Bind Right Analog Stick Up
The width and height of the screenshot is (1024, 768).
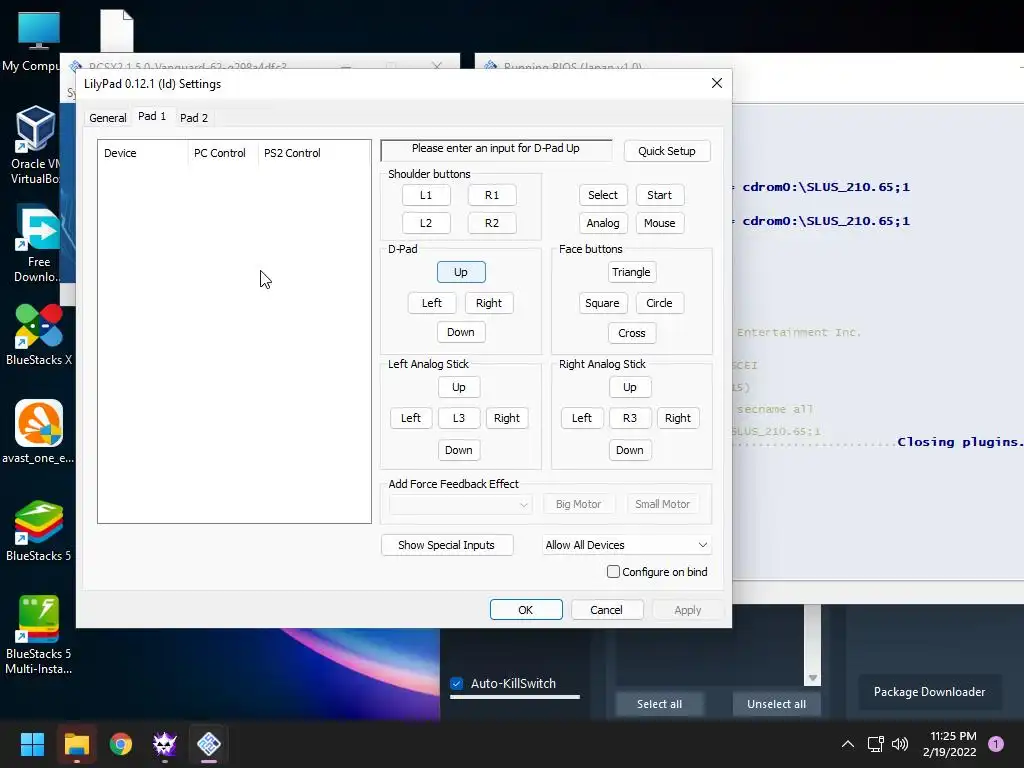[630, 387]
